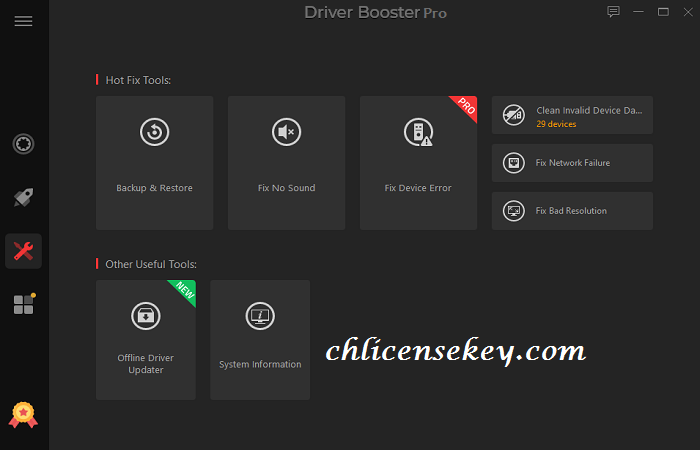Open Offline Driver Updater label
This screenshot has height=450, width=700.
pos(146,364)
